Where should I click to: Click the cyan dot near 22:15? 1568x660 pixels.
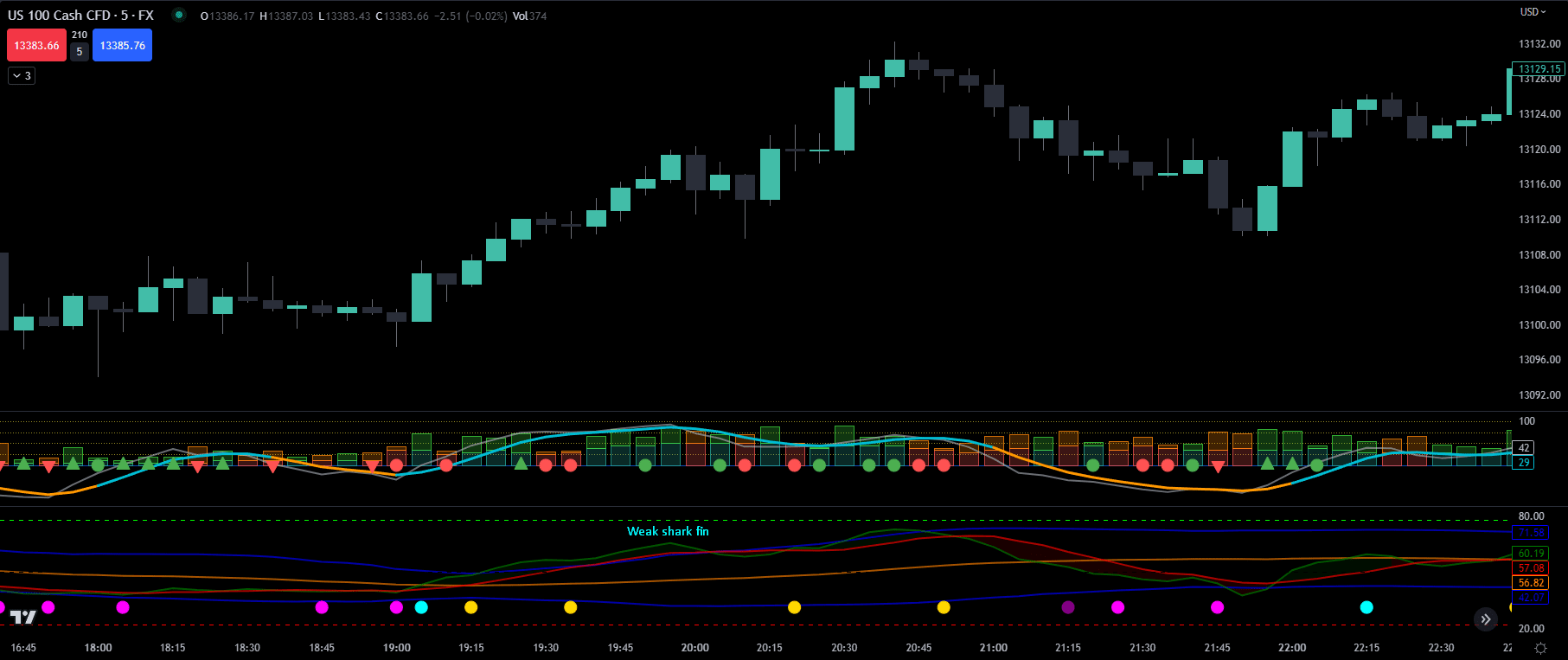1366,607
